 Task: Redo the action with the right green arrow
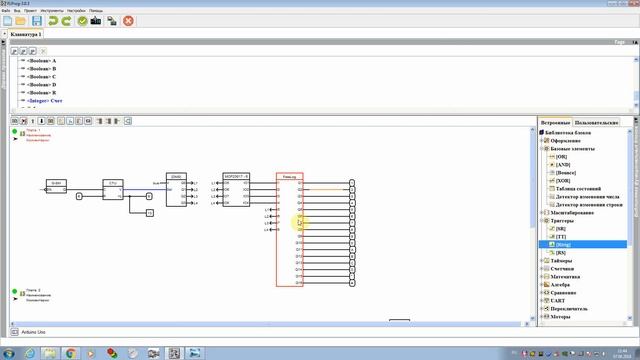click(67, 21)
